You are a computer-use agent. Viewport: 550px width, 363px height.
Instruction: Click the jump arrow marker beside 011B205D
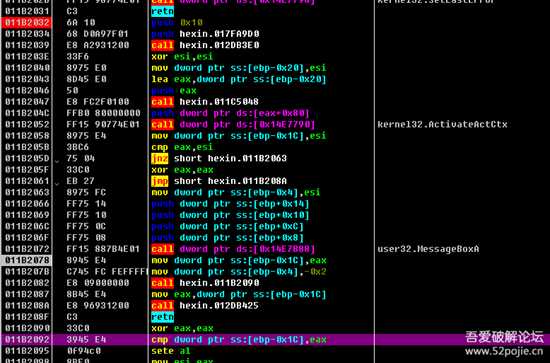(x=57, y=161)
